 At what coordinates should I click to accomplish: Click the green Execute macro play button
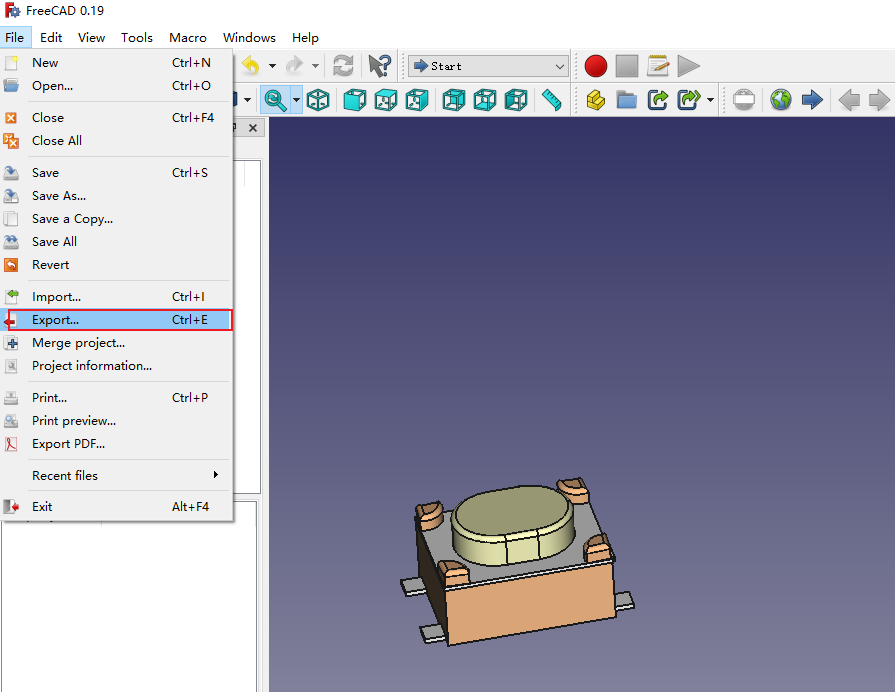(x=688, y=66)
